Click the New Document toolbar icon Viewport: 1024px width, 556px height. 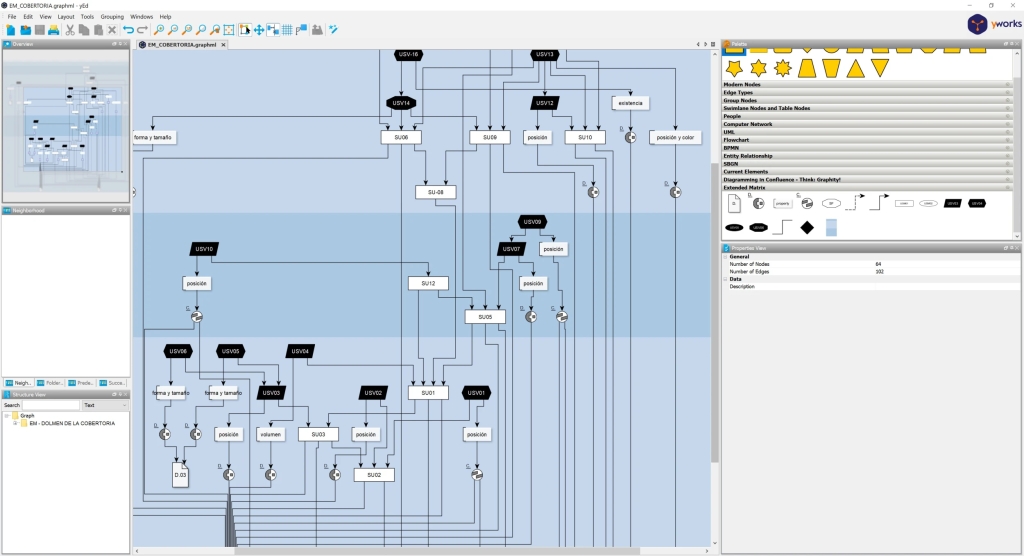point(11,30)
